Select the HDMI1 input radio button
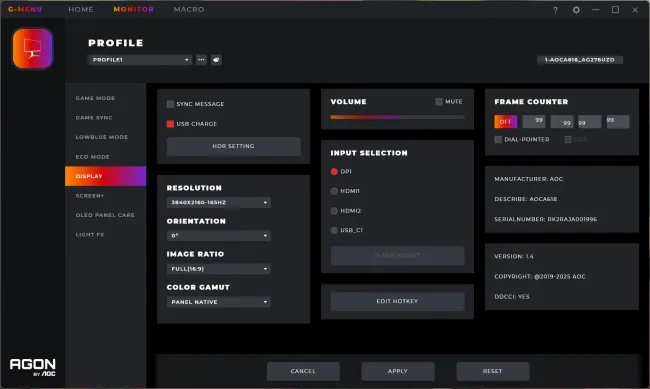The image size is (650, 389). click(334, 191)
